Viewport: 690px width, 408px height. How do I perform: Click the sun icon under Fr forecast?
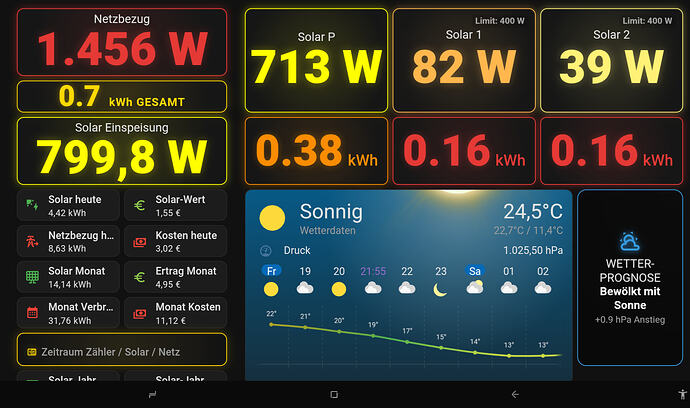(271, 289)
